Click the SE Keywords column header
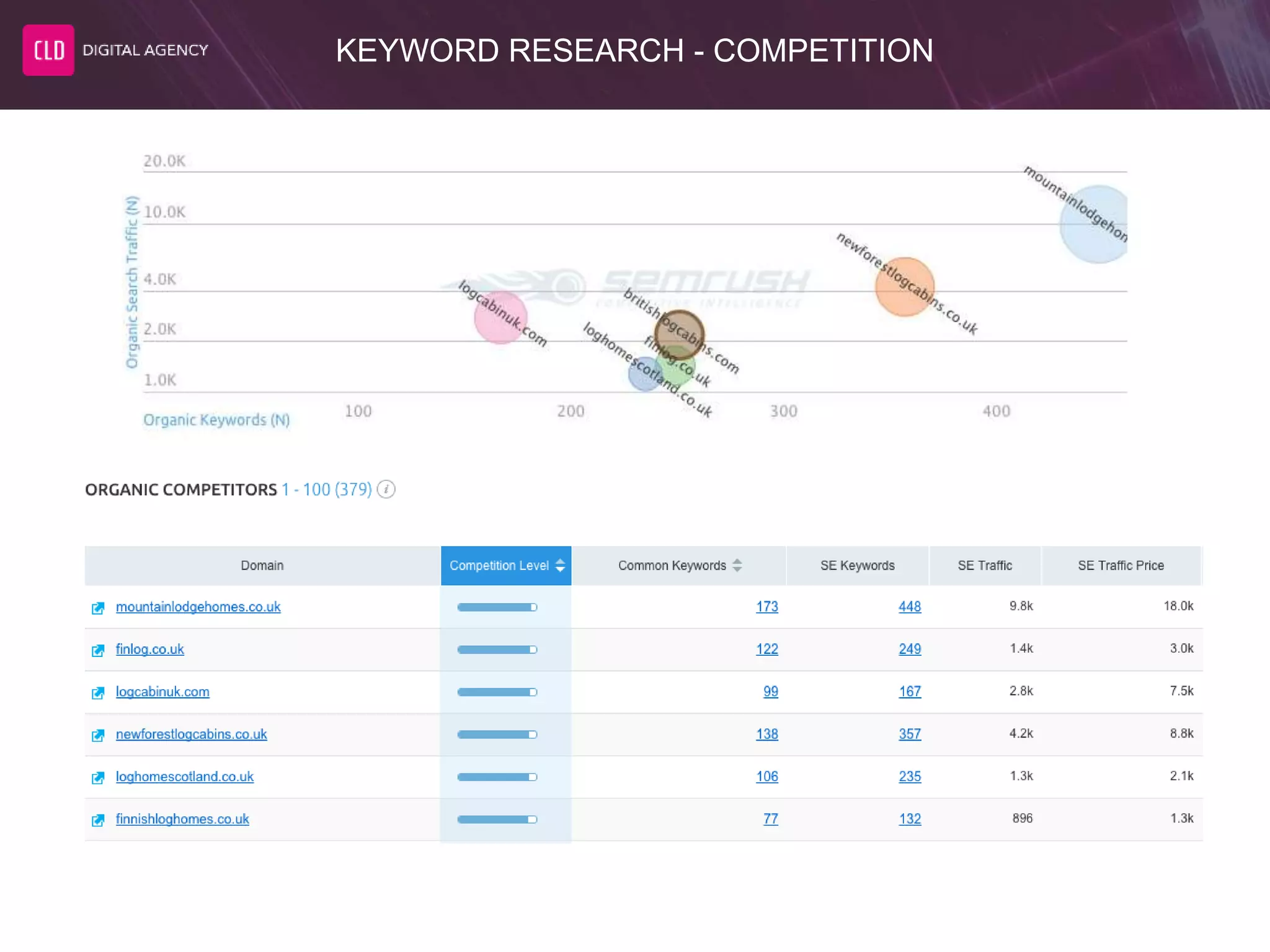Image resolution: width=1270 pixels, height=952 pixels. (x=858, y=565)
